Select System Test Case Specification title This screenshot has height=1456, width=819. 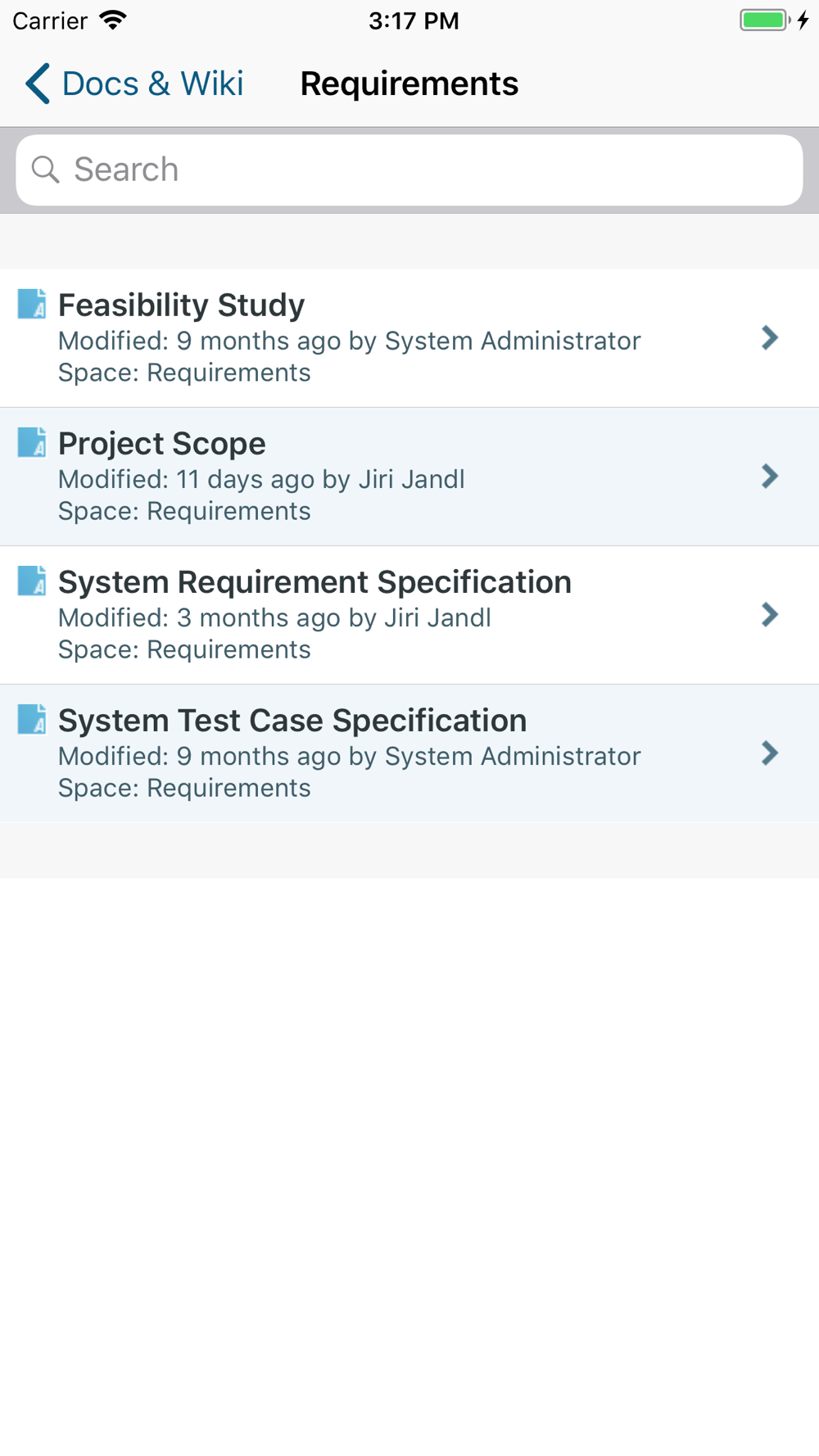[292, 720]
